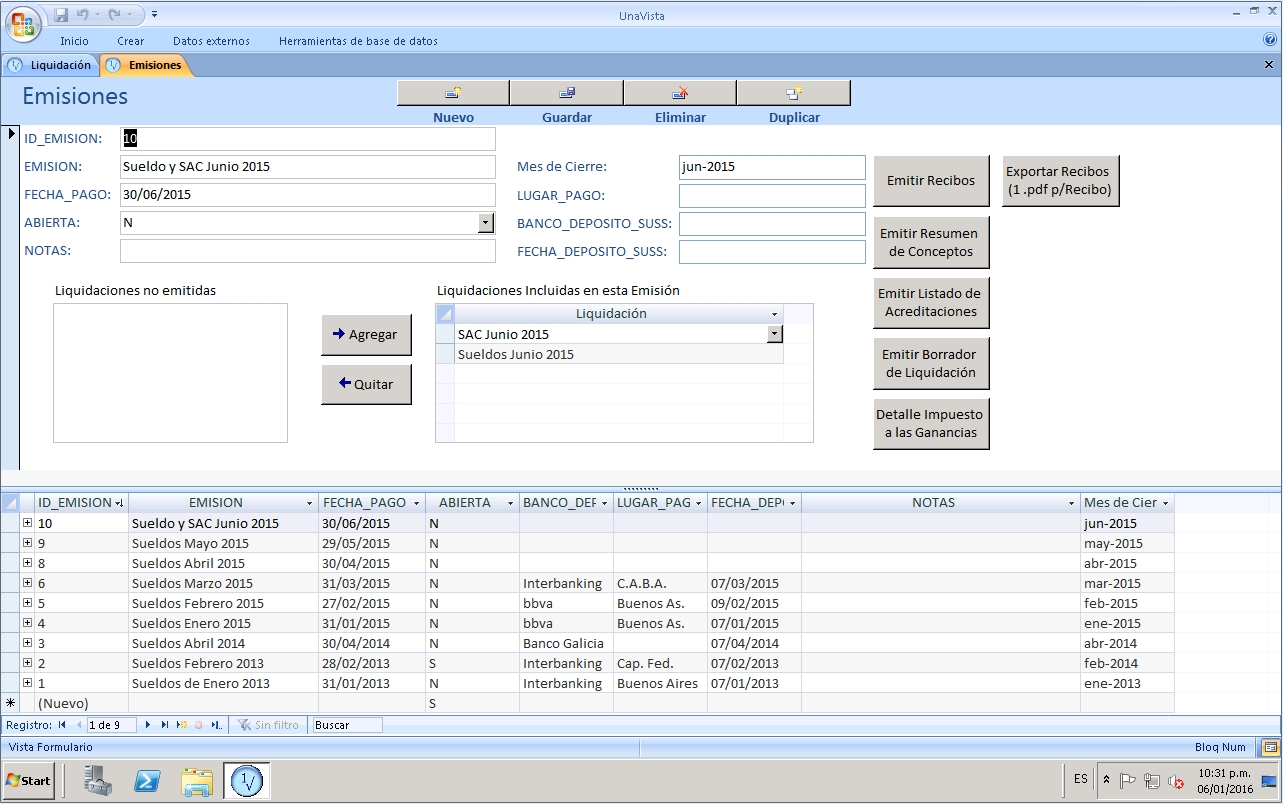
Task: Click the Guardar save icon button
Action: (x=566, y=93)
